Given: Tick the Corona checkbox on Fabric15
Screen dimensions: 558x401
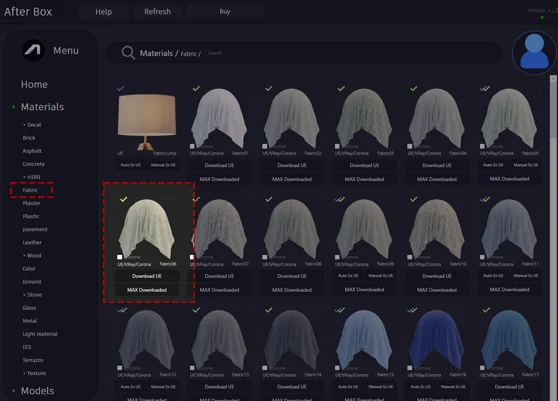Looking at the screenshot, I should point(337,368).
